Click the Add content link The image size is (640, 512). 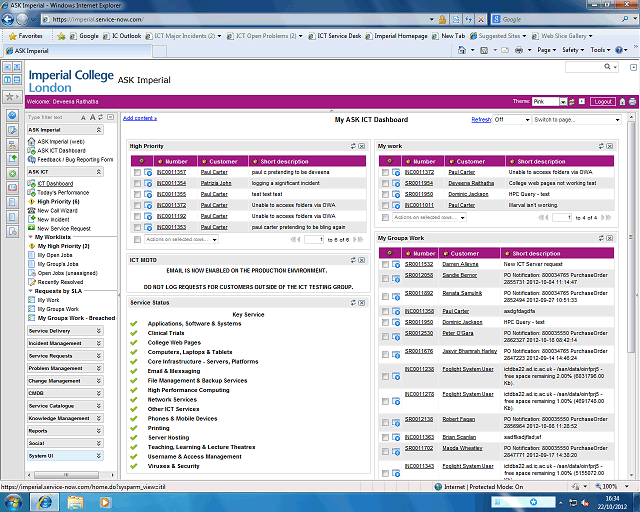pos(139,118)
